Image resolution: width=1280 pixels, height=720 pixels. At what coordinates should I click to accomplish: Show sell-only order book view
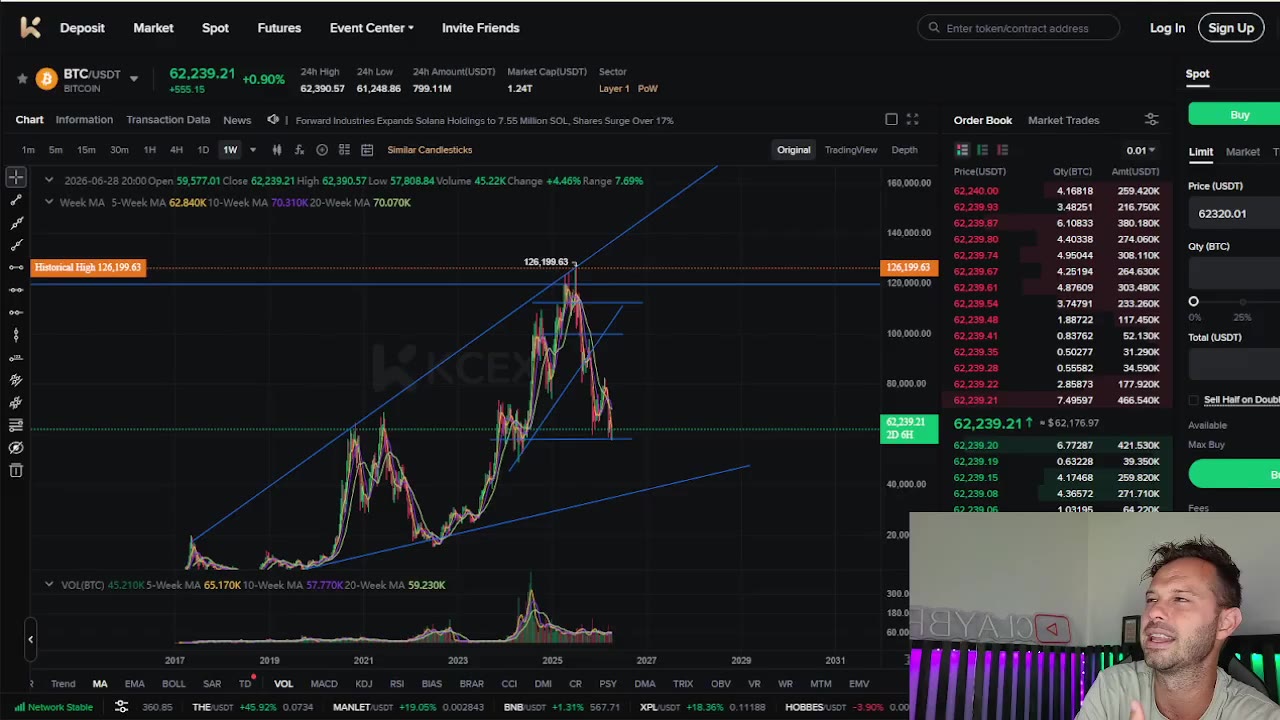[x=1002, y=150]
